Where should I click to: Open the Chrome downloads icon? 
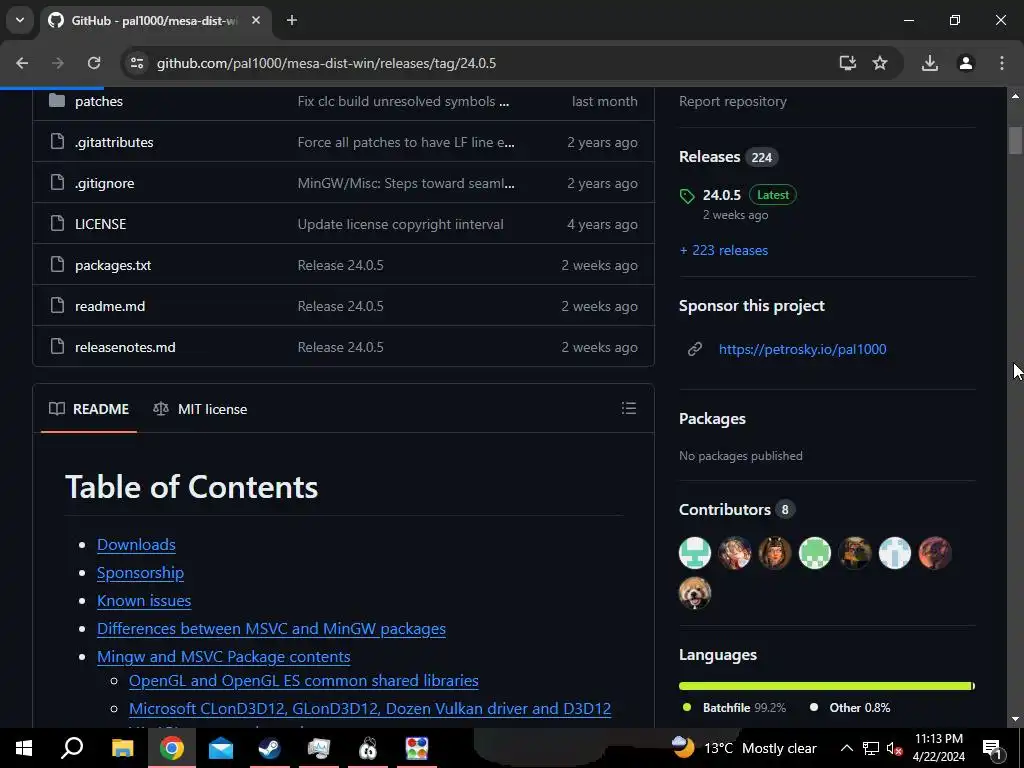[x=930, y=63]
